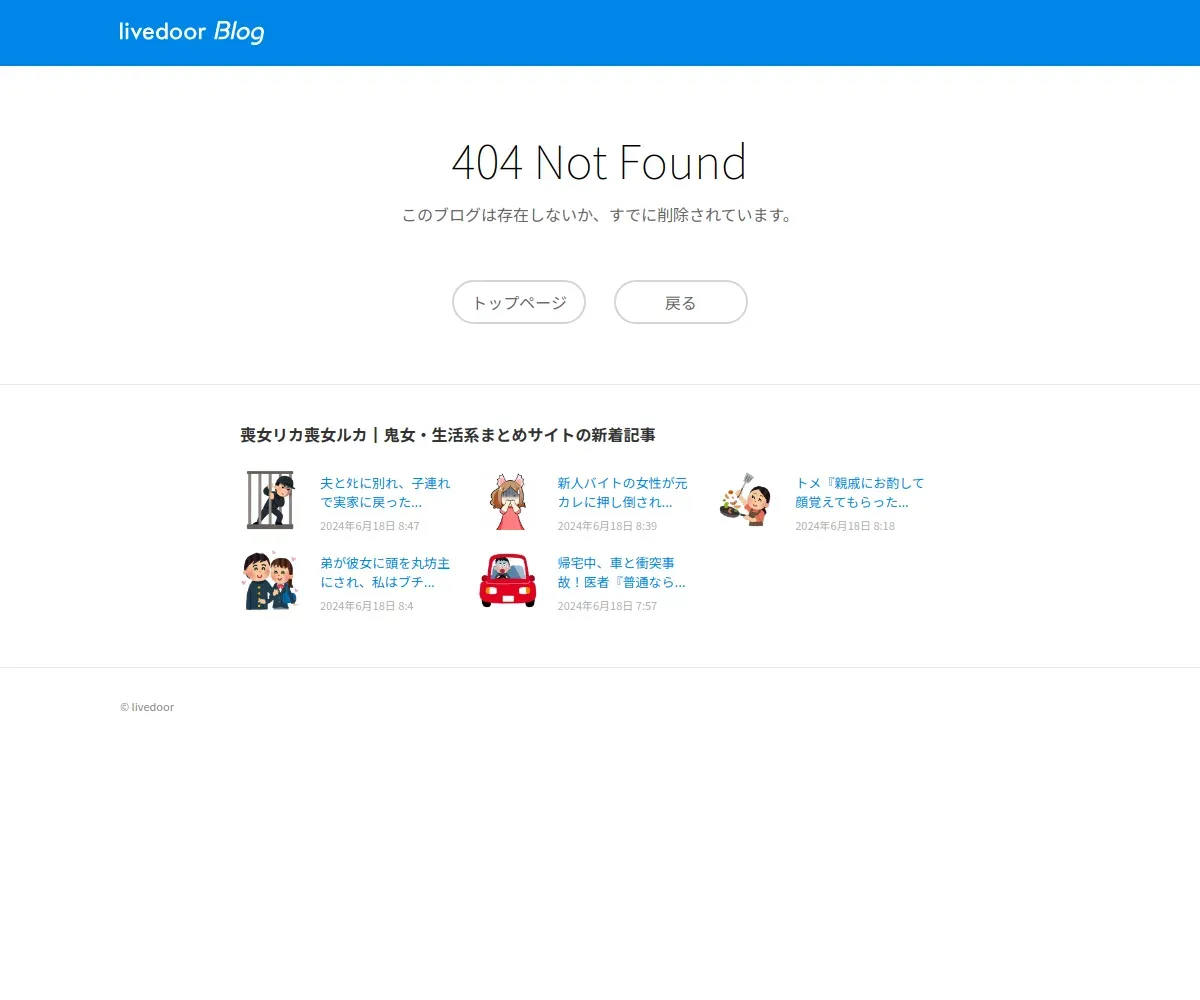1200x1000 pixels.
Task: Click the 喪女リカ喪女ルカ new articles heading
Action: [448, 435]
